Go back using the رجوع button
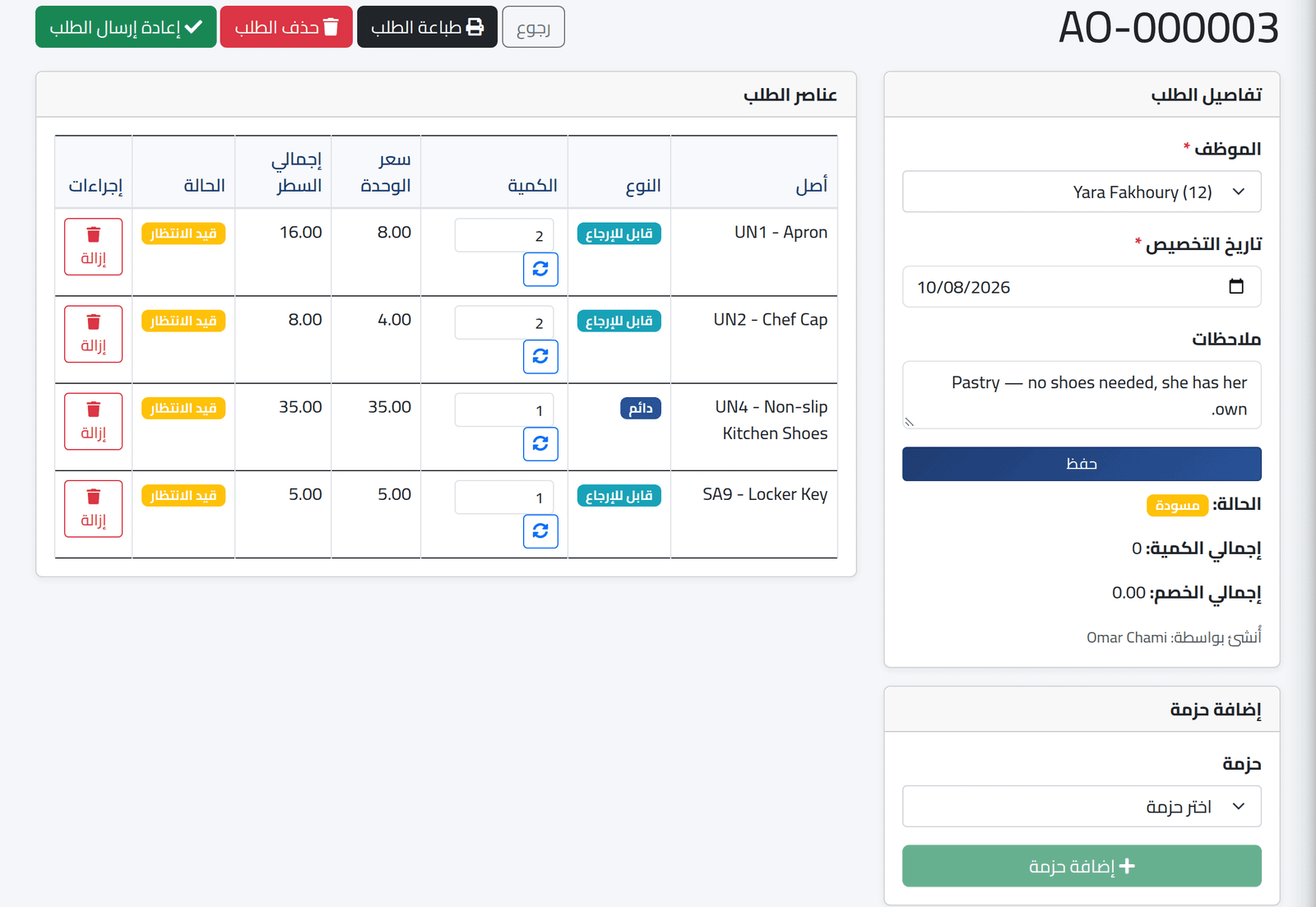1316x907 pixels. coord(533,27)
